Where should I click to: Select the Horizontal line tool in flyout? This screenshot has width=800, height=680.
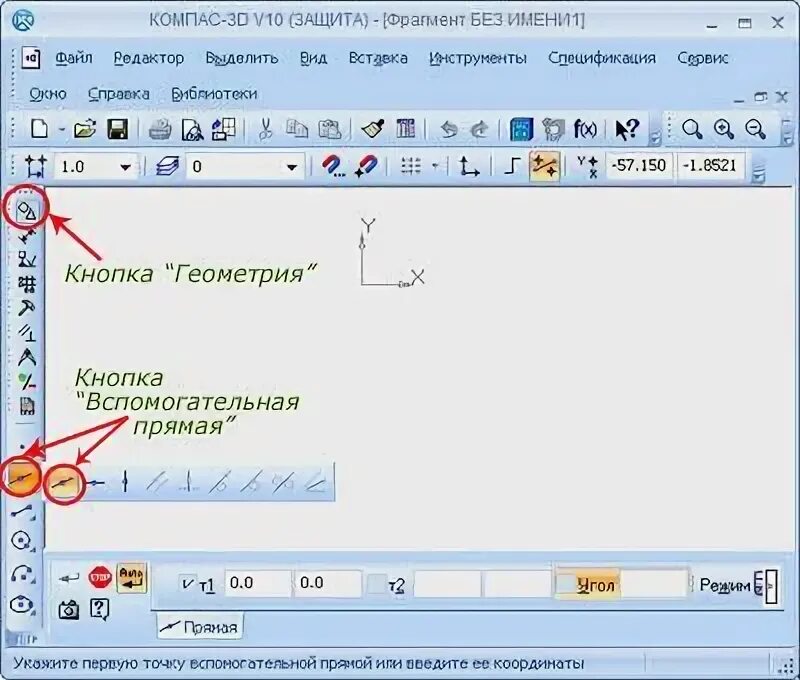click(x=95, y=482)
